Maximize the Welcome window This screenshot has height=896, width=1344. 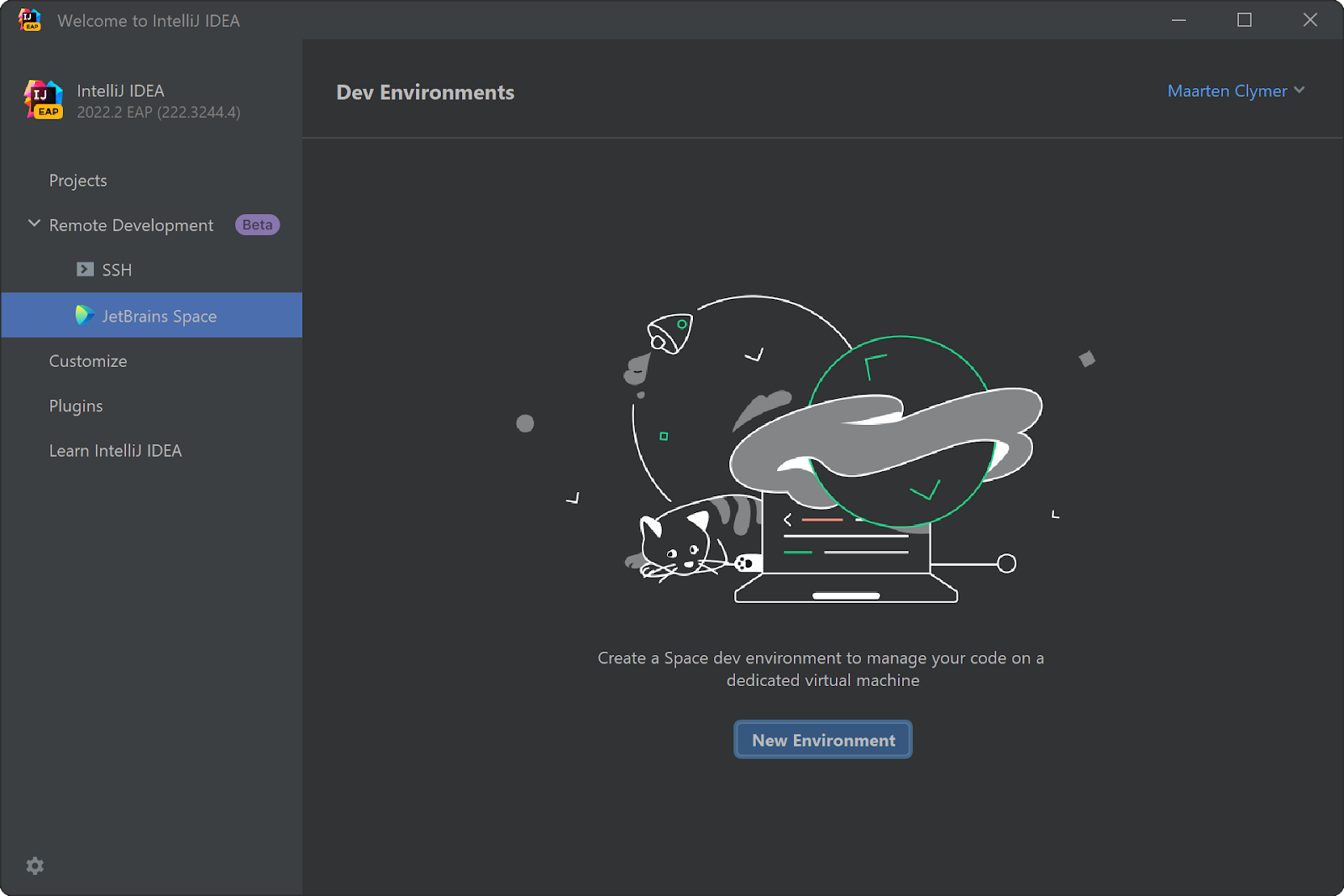pos(1244,20)
